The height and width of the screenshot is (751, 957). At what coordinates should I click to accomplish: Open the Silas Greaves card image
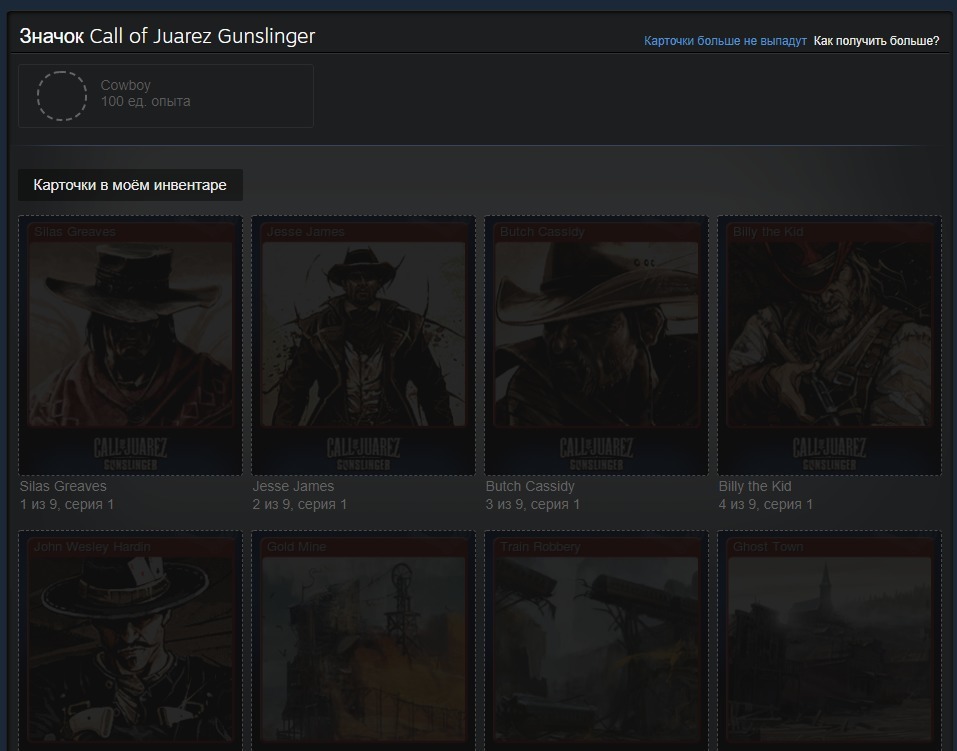[131, 346]
